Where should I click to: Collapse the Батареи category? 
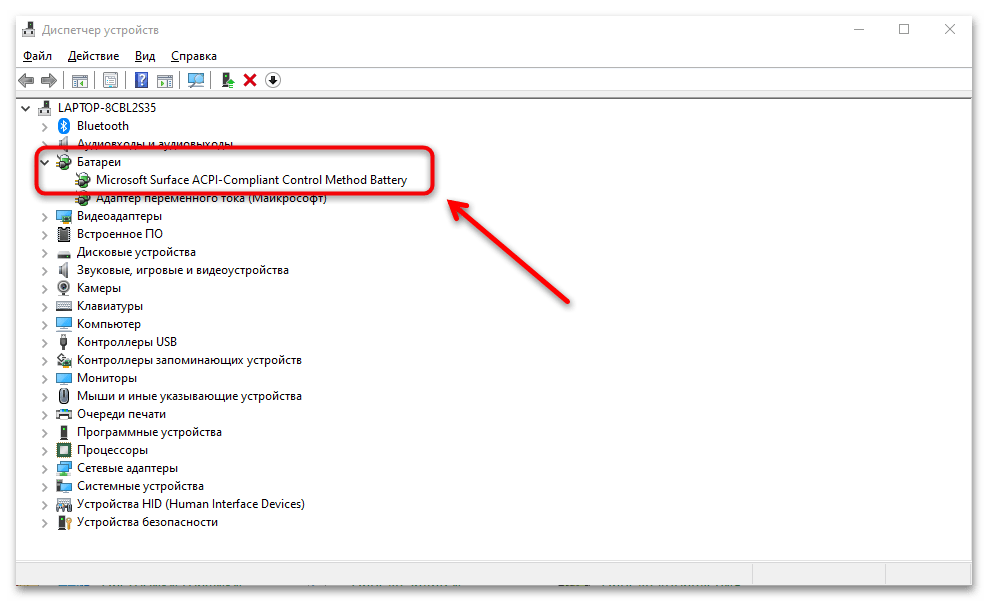point(44,162)
